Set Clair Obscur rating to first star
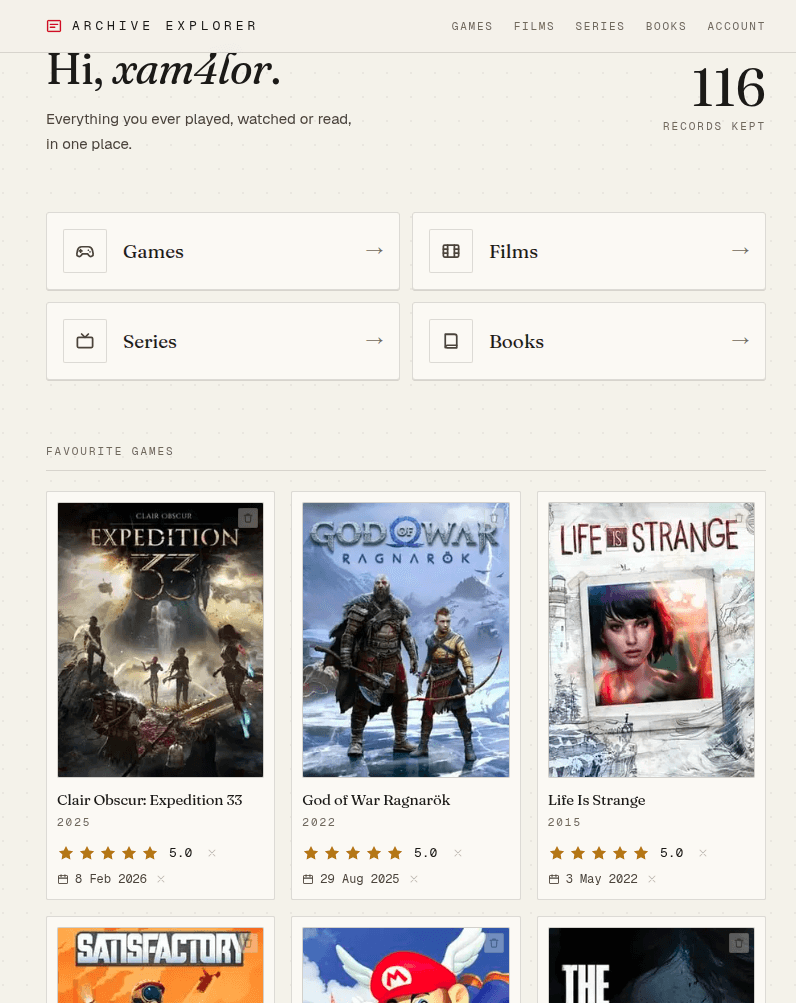The height and width of the screenshot is (1003, 796). (66, 853)
